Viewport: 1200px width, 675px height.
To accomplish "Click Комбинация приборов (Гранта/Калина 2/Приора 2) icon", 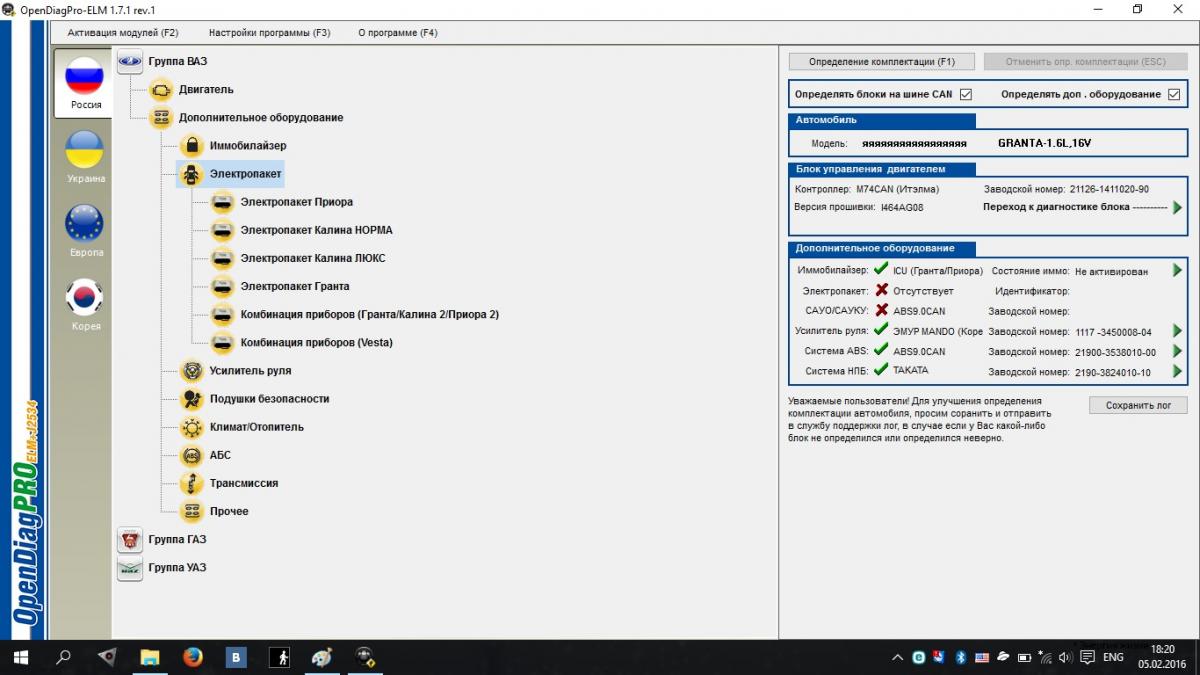I will tap(223, 314).
